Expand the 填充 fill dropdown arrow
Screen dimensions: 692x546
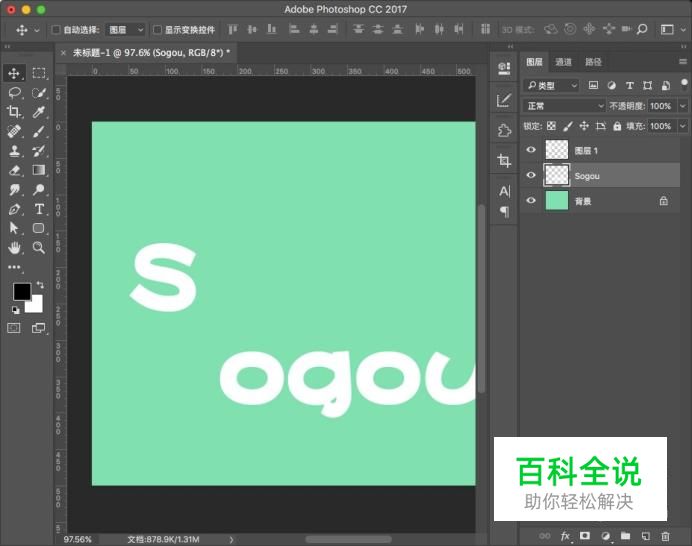pyautogui.click(x=683, y=126)
